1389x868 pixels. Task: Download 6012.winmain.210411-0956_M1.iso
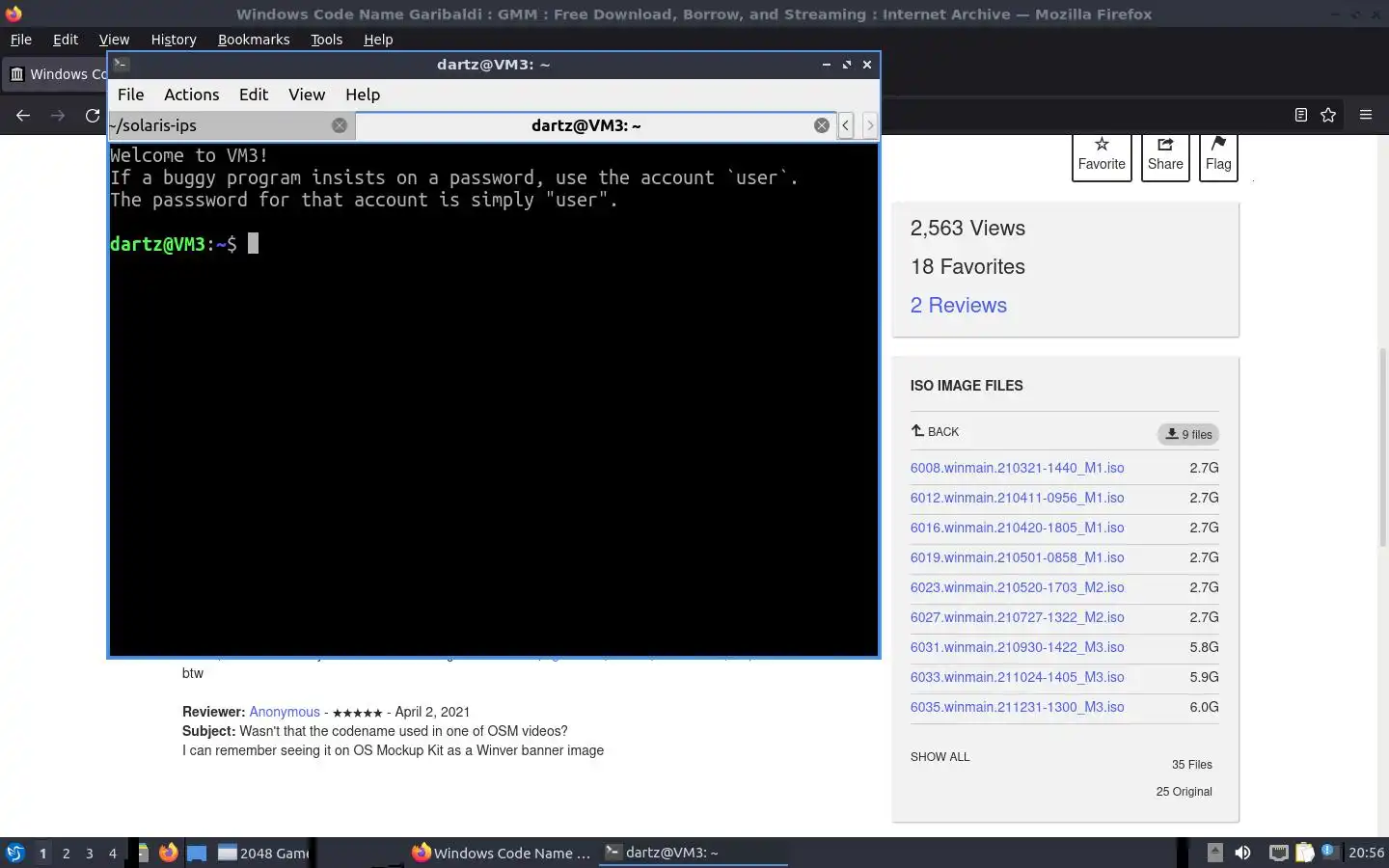[1017, 498]
